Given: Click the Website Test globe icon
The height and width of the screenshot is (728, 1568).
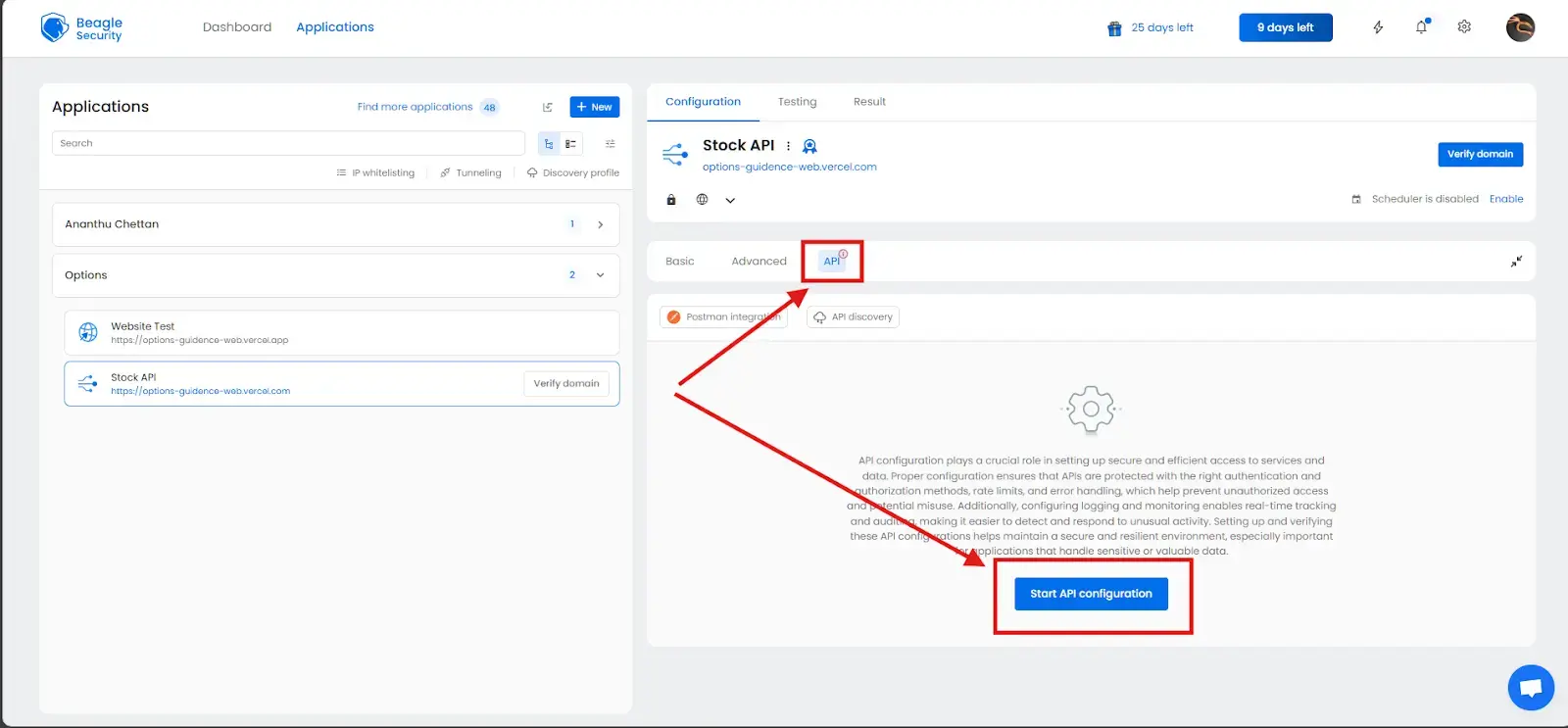Looking at the screenshot, I should (88, 333).
